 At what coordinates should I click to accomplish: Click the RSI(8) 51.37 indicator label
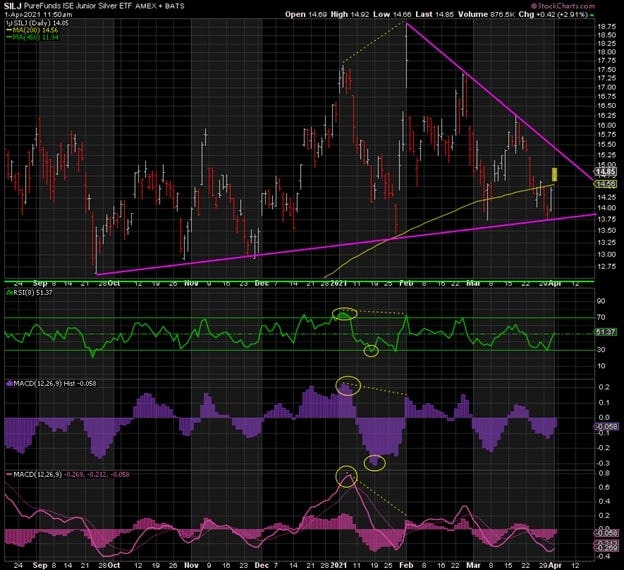pos(29,293)
